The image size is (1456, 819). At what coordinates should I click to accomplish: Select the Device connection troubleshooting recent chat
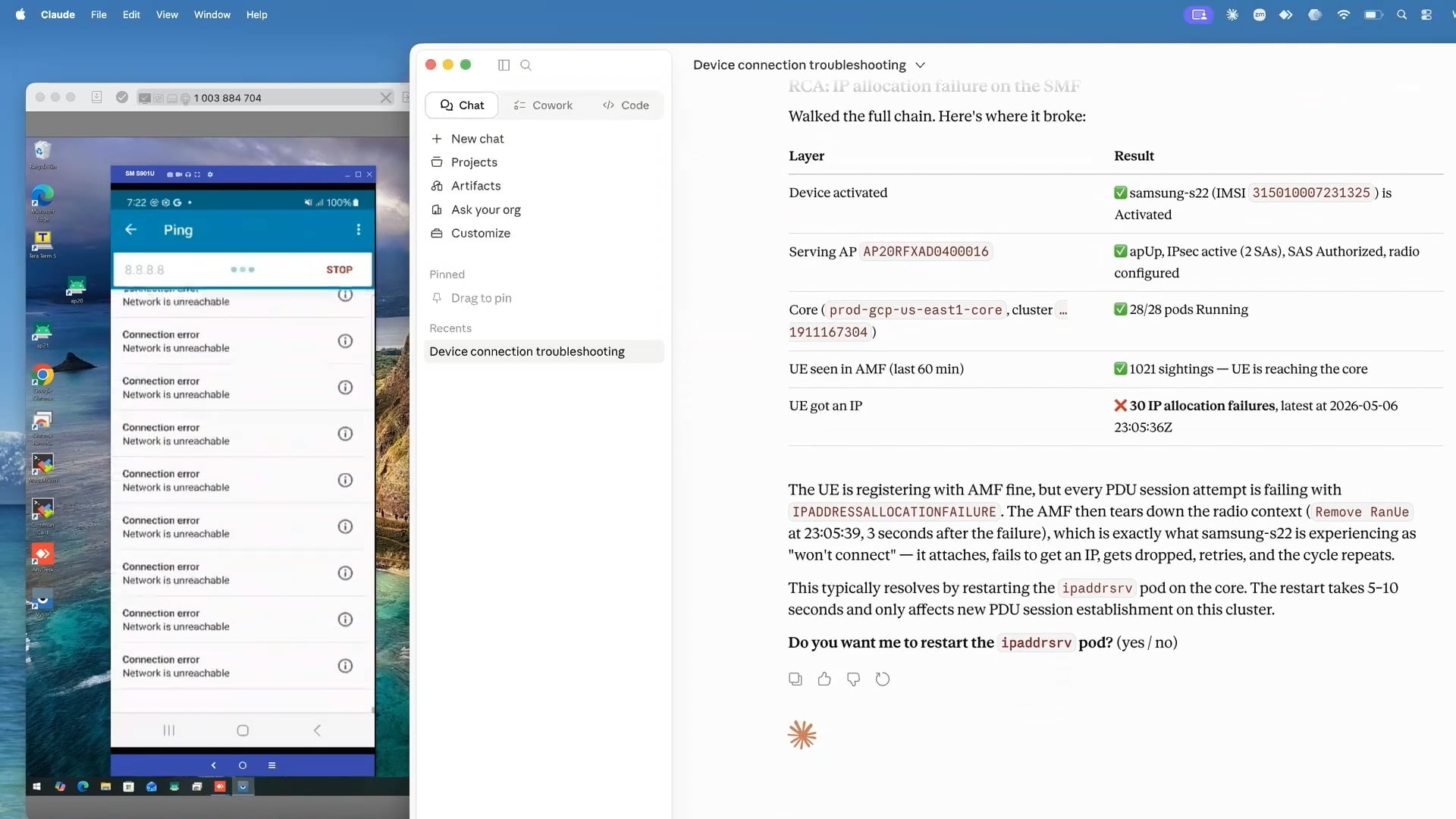tap(544, 352)
